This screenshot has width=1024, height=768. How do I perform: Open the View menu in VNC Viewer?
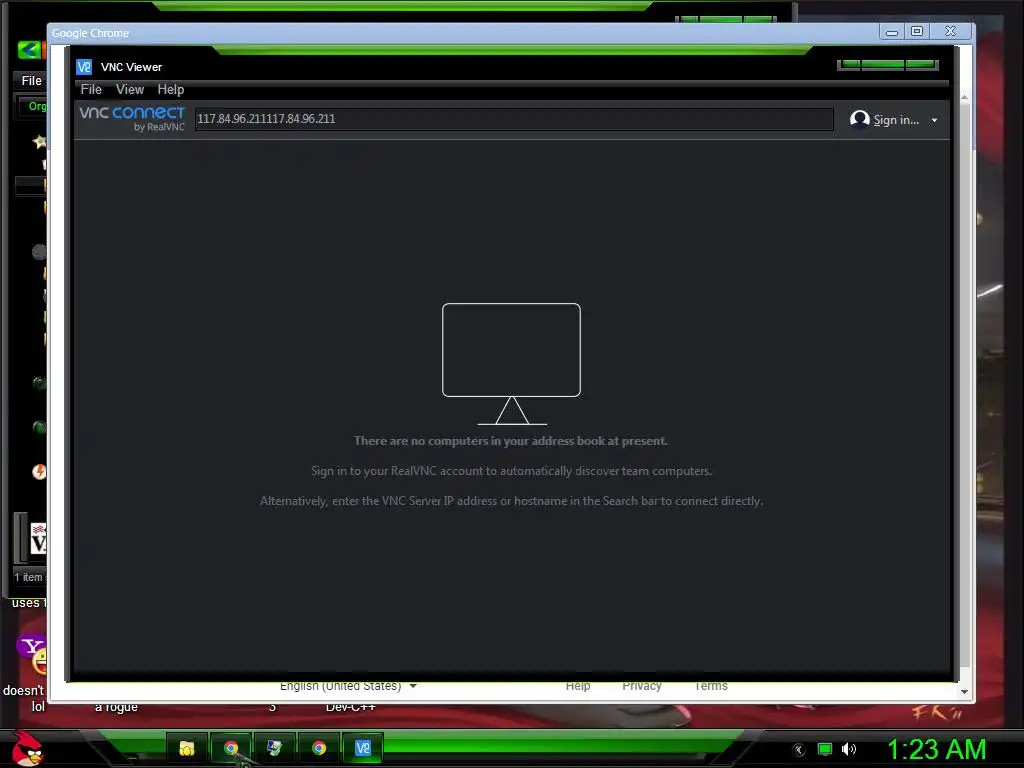(130, 89)
